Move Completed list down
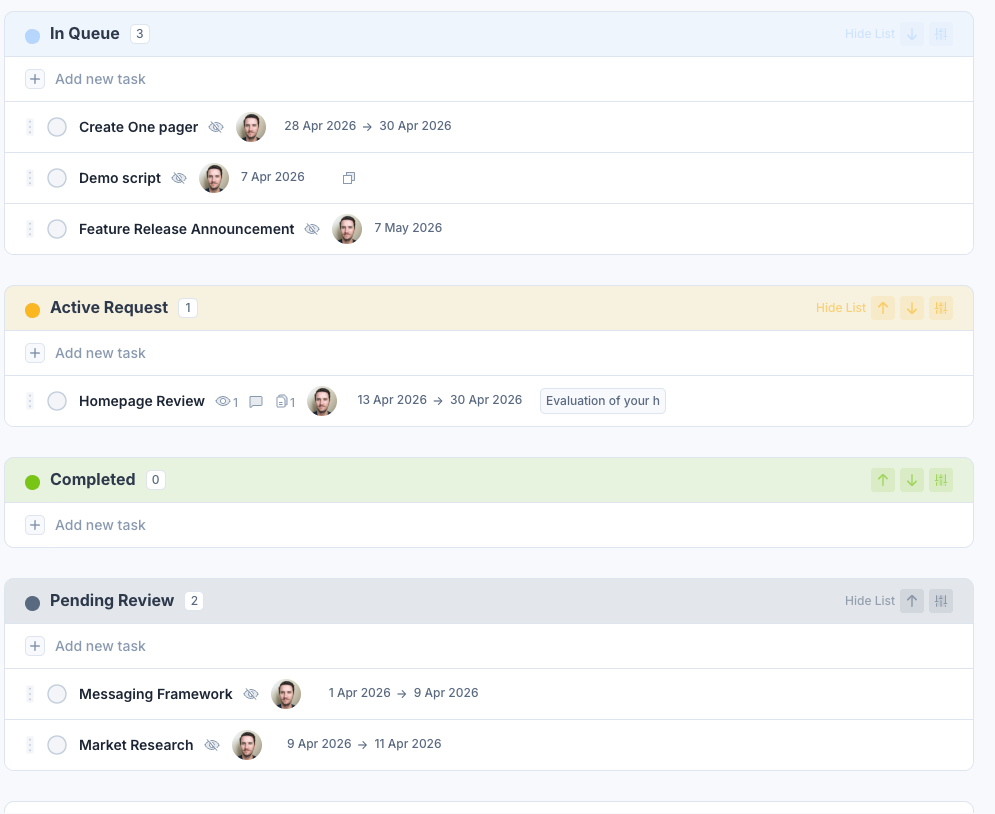Screen dimensions: 995x814 pyautogui.click(x=911, y=480)
